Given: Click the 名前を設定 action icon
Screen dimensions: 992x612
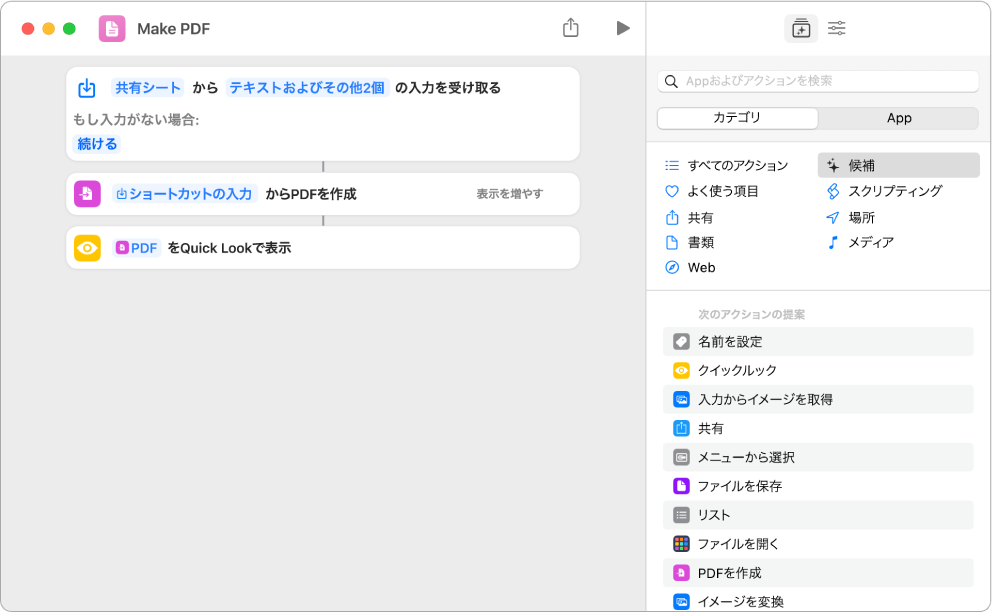Looking at the screenshot, I should click(681, 342).
